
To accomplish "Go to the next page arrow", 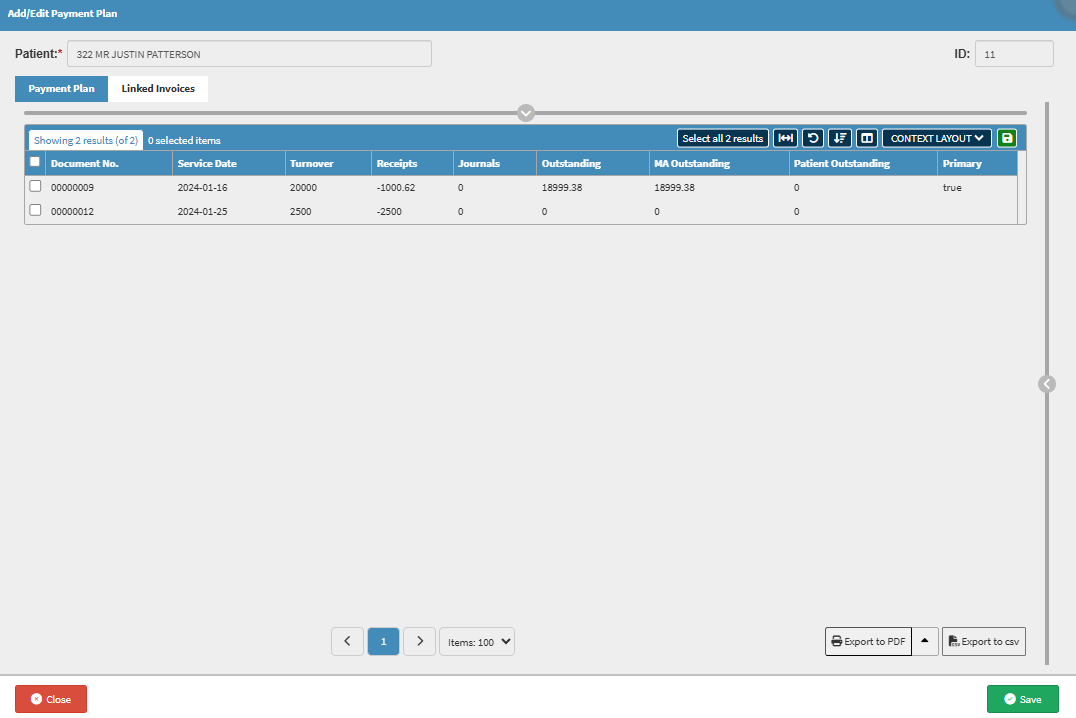I will click(x=419, y=642).
